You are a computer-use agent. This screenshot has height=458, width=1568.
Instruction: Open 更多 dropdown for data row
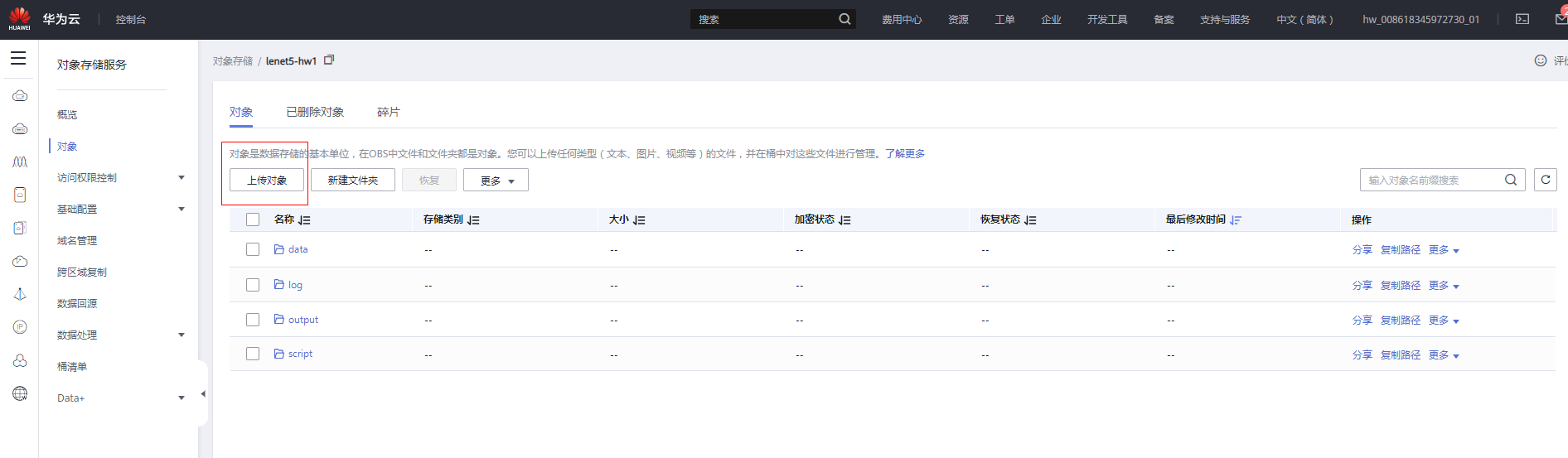[1444, 250]
